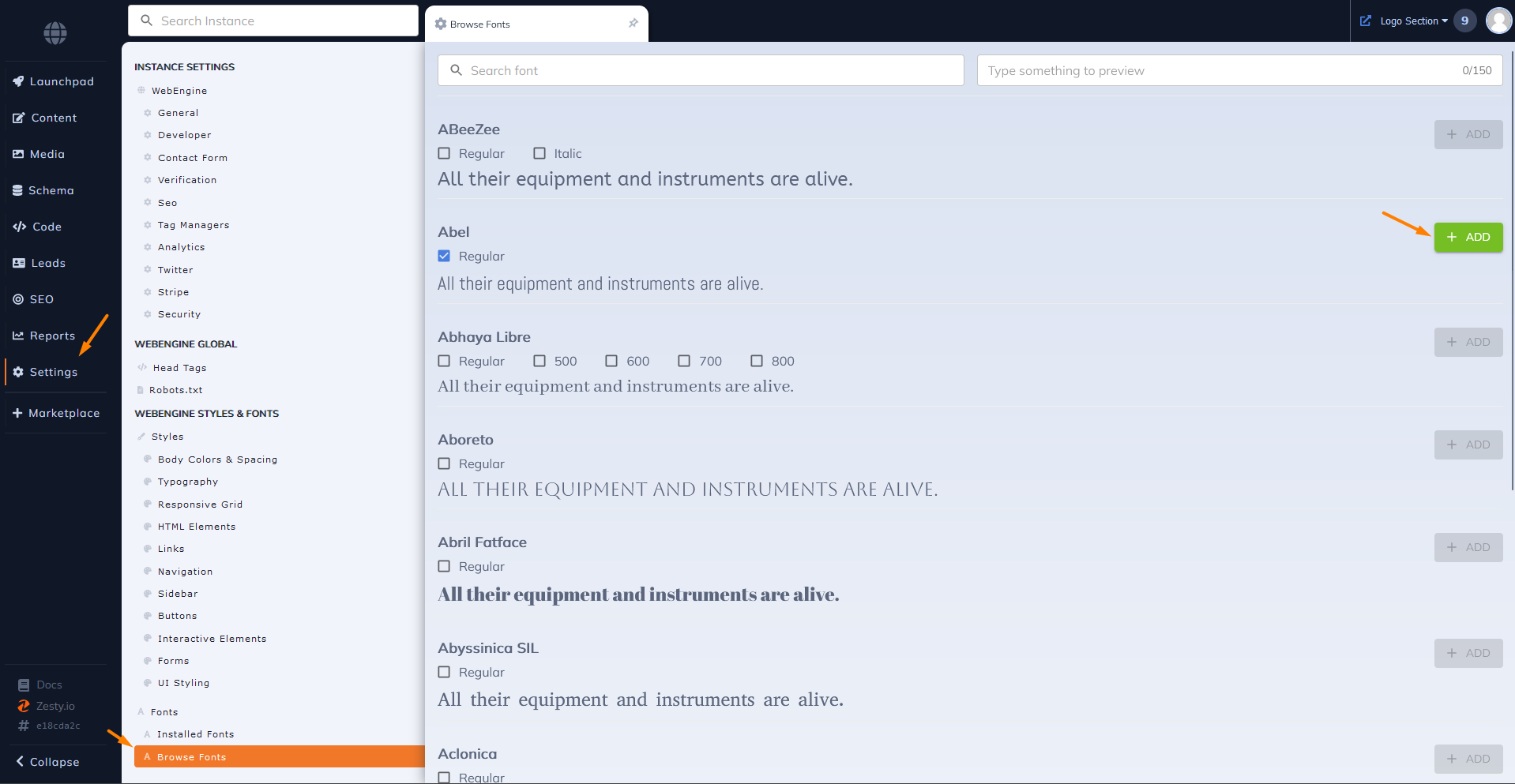Uncheck Regular weight for Abel

(x=444, y=256)
